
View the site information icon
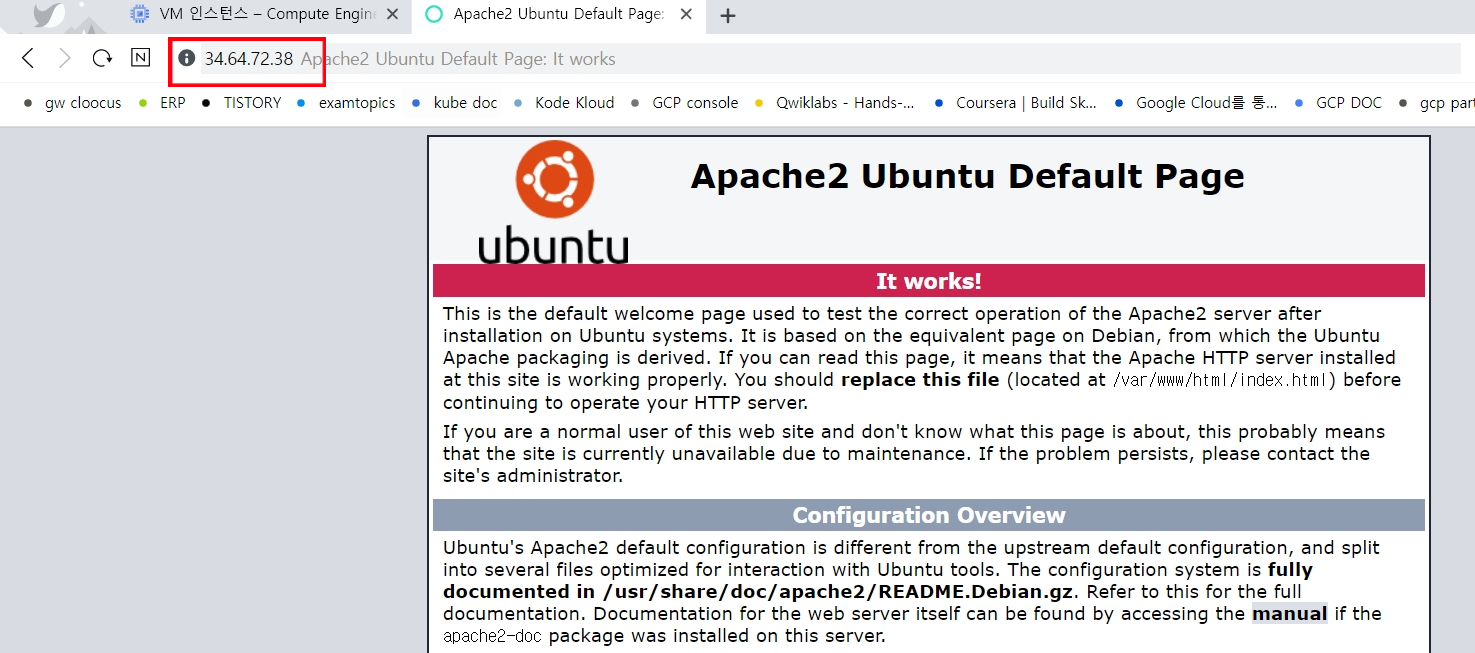click(x=186, y=58)
